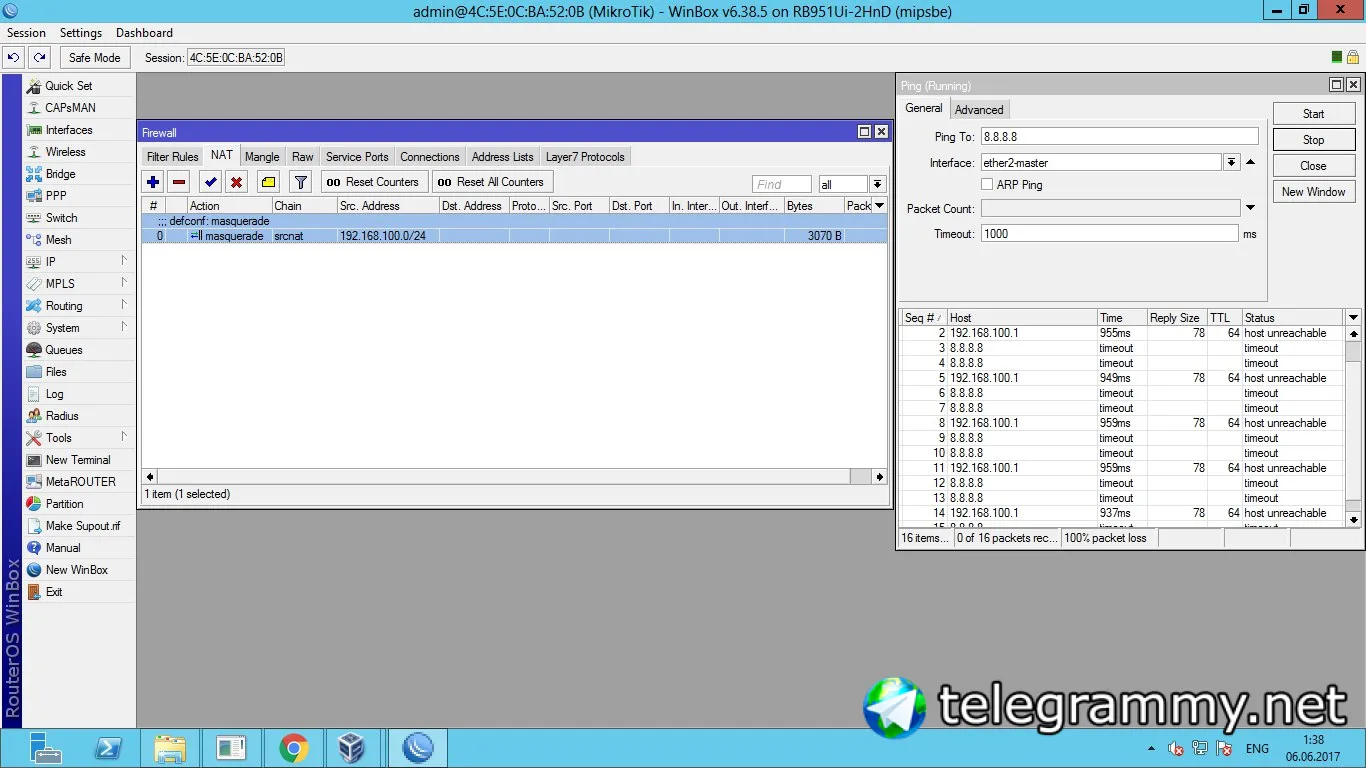The image size is (1366, 768).
Task: Expand the MPLS submenu arrow
Action: [x=124, y=283]
